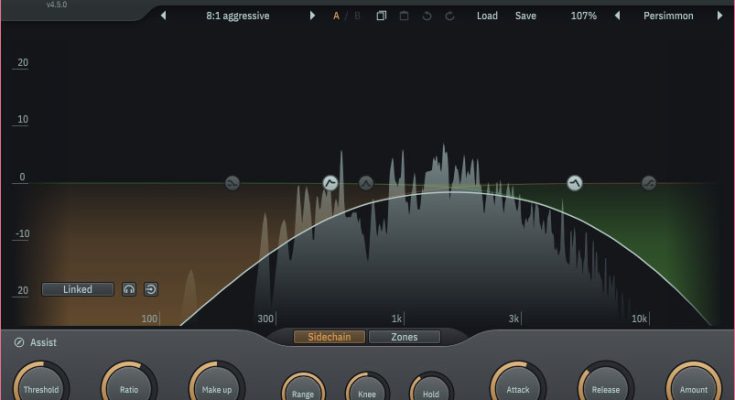Go to next preset with right arrow
The width and height of the screenshot is (735, 400).
click(312, 16)
